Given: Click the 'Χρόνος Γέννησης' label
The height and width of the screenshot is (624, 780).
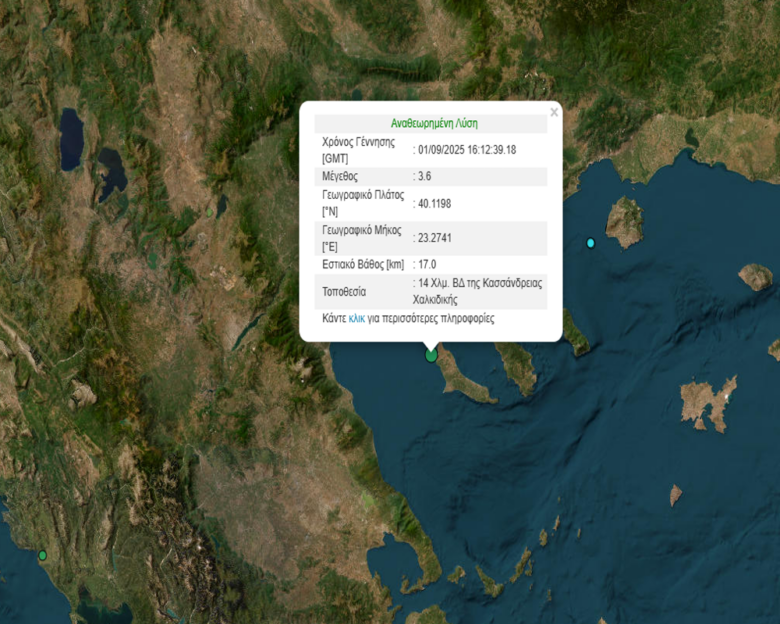Looking at the screenshot, I should point(359,142).
